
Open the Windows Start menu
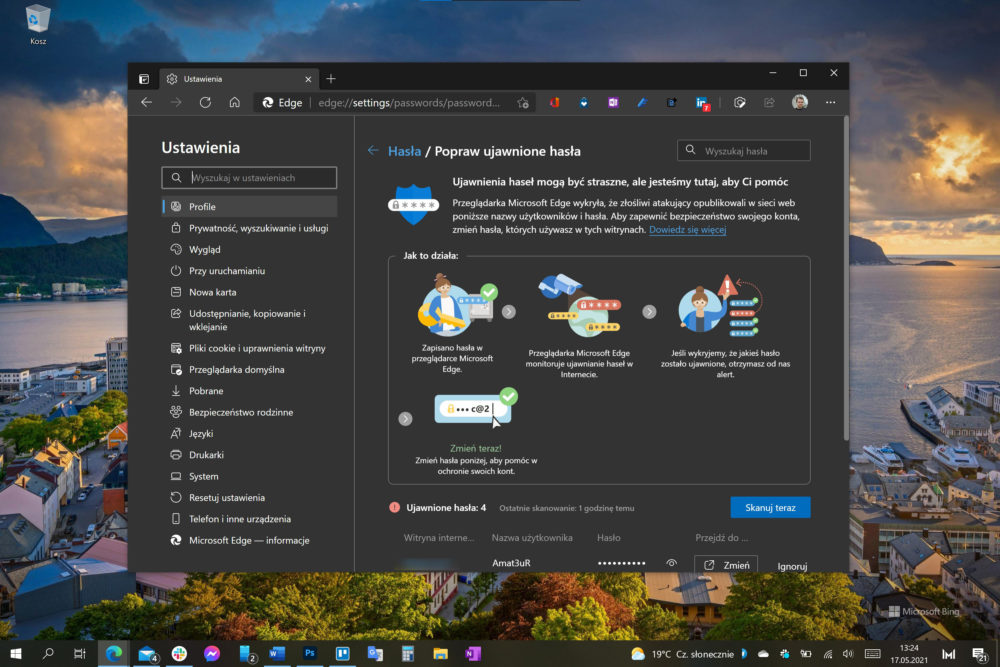(x=16, y=654)
